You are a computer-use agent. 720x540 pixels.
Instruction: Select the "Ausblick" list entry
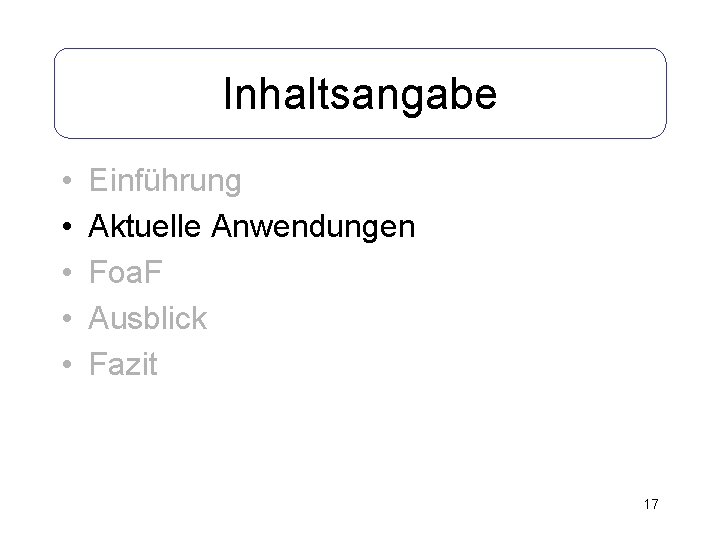tap(148, 319)
